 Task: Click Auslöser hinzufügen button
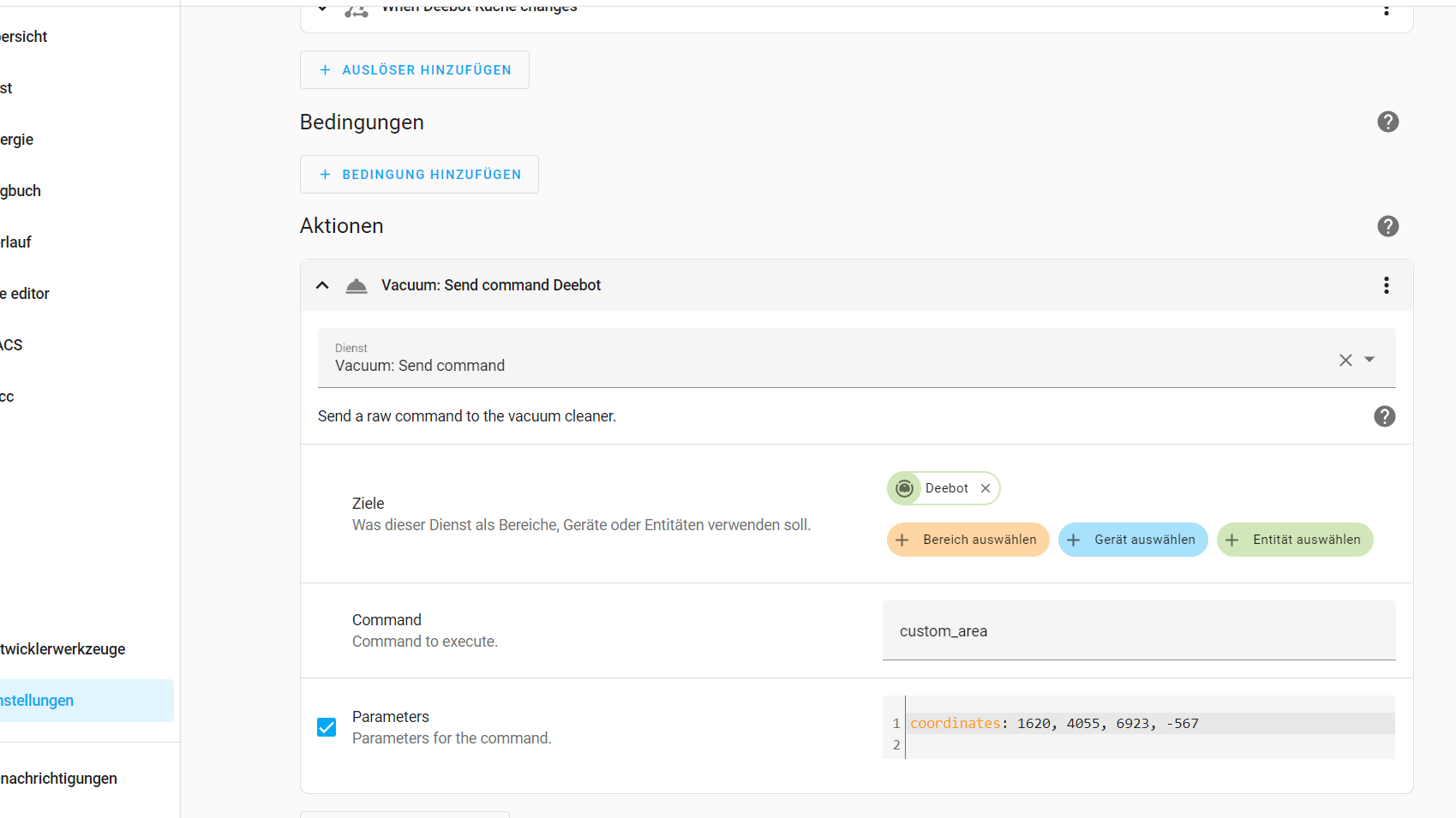415,70
